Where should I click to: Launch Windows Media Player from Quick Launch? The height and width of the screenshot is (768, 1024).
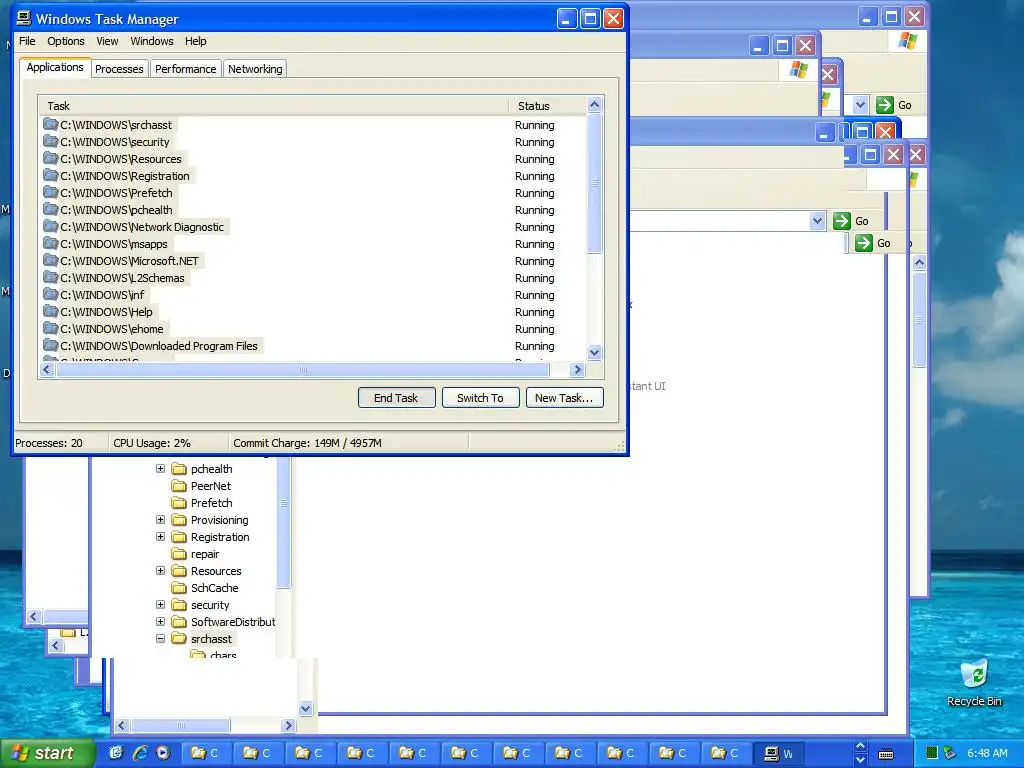(163, 753)
